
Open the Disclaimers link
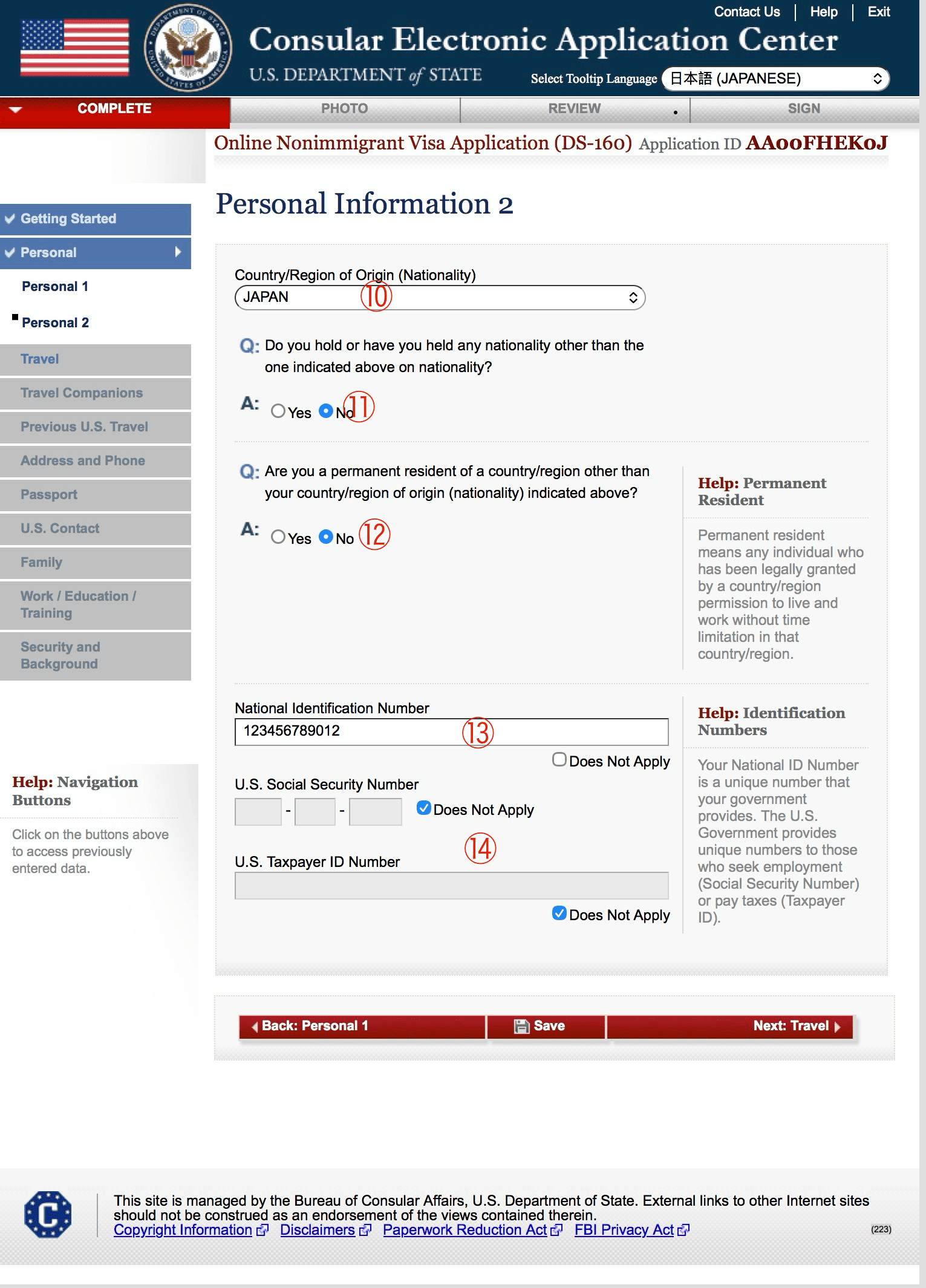(x=318, y=1230)
